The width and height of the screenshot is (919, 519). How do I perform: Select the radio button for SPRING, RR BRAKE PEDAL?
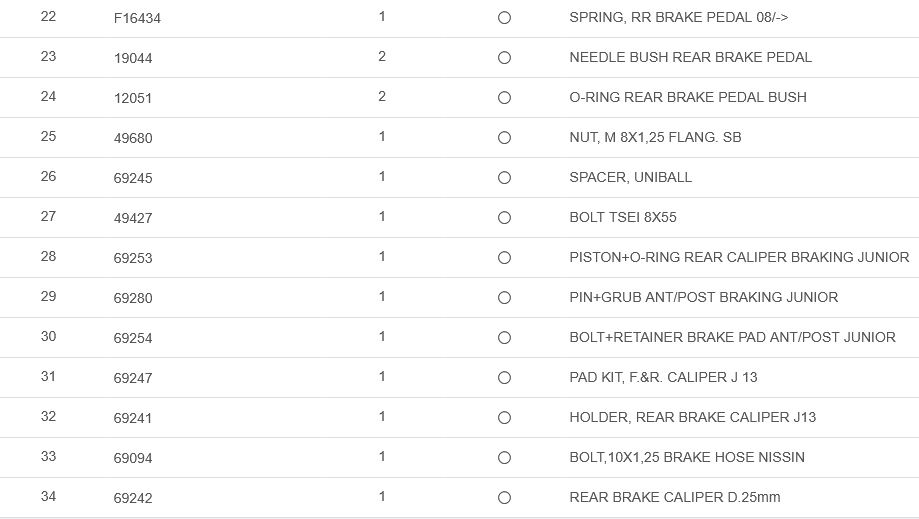[x=504, y=18]
